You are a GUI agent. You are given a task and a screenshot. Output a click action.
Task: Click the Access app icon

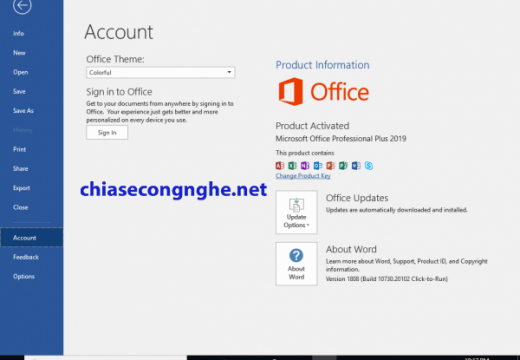click(280, 165)
